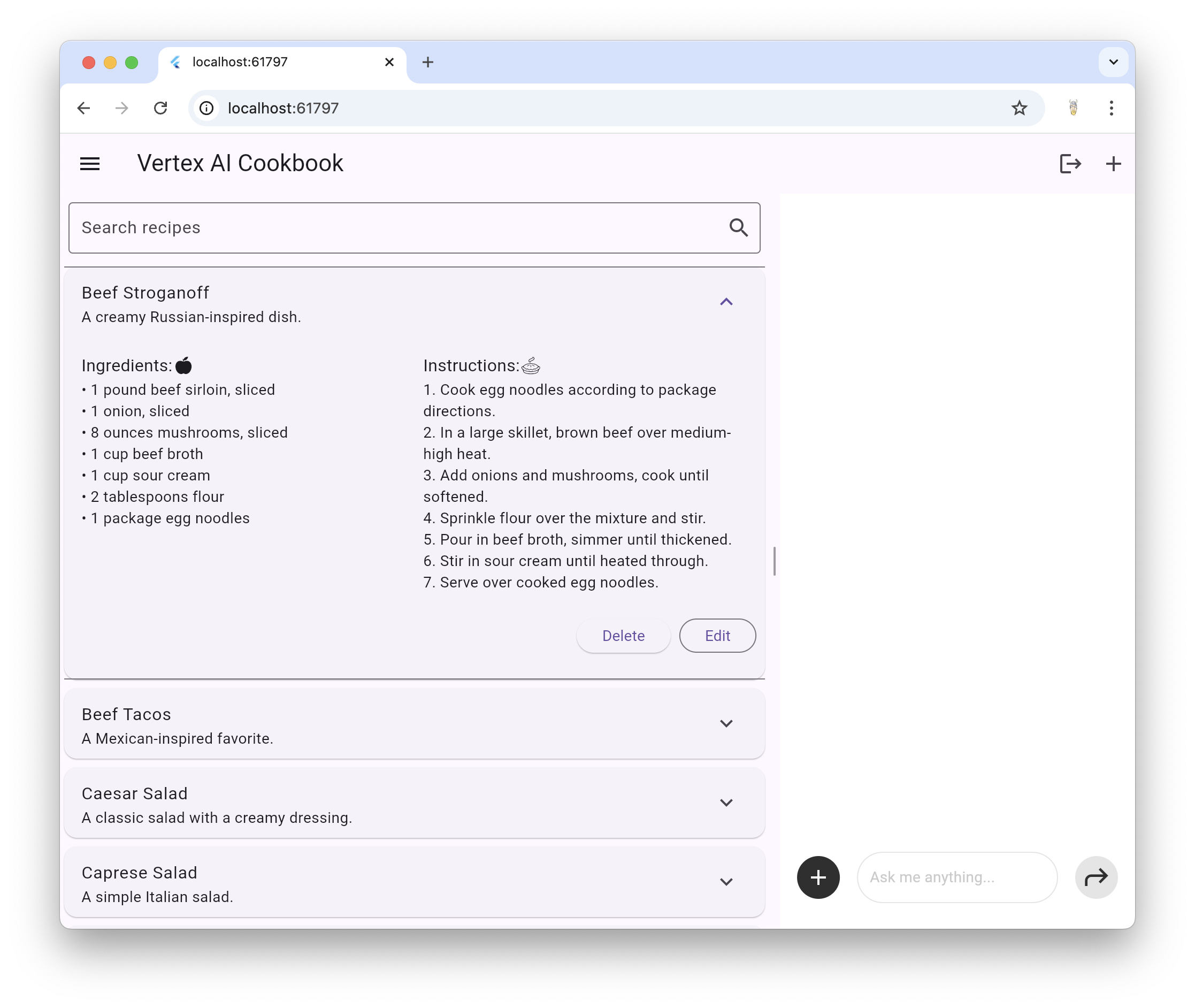
Task: Delete the Beef Stroganoff recipe
Action: [x=623, y=636]
